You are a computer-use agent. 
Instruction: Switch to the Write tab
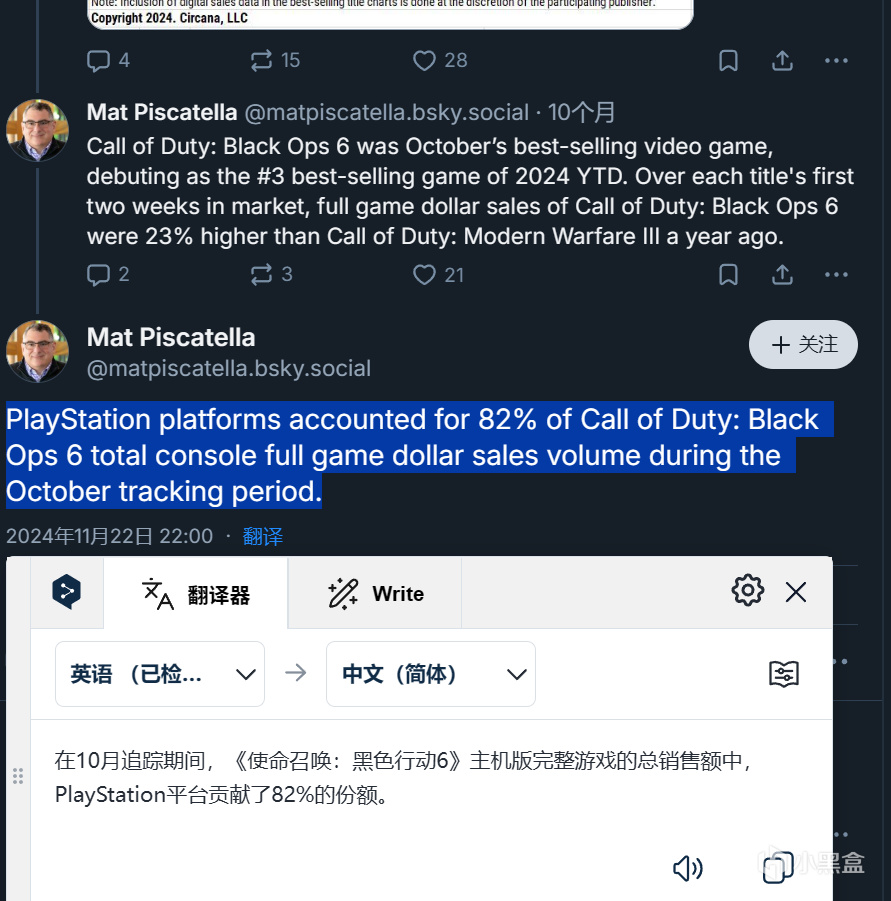pos(376,594)
